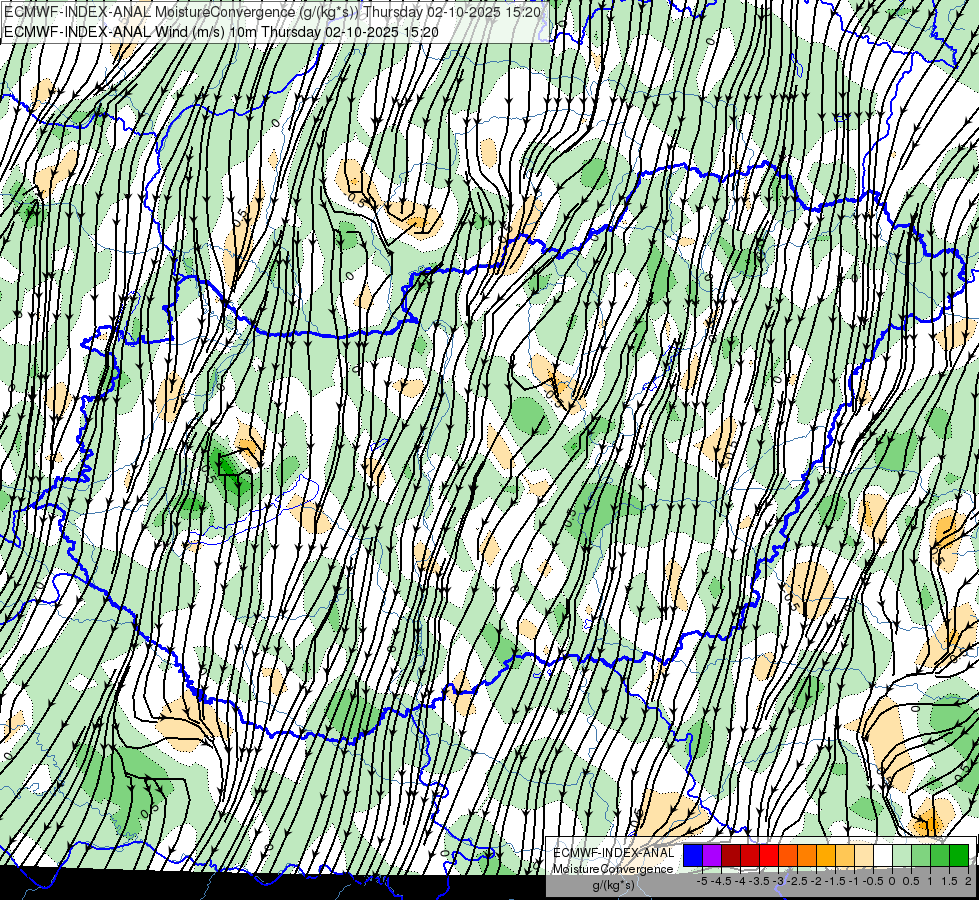The image size is (979, 900).
Task: Select the maroon swatch for -4.5 to -4
Action: point(731,855)
